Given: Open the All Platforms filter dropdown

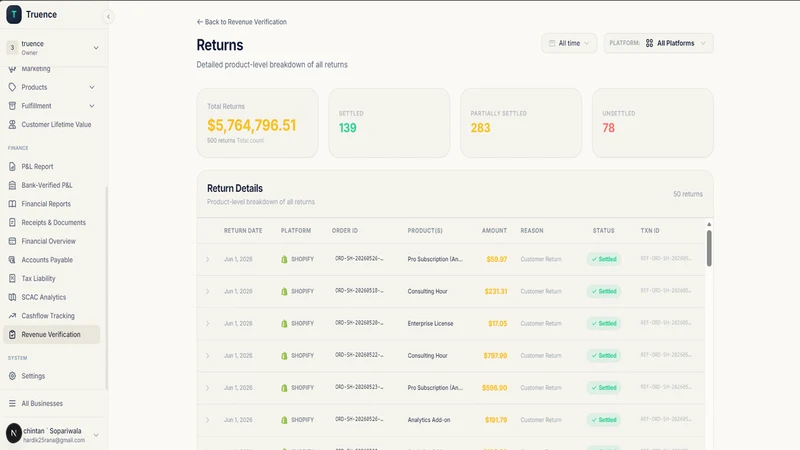Looking at the screenshot, I should [658, 43].
